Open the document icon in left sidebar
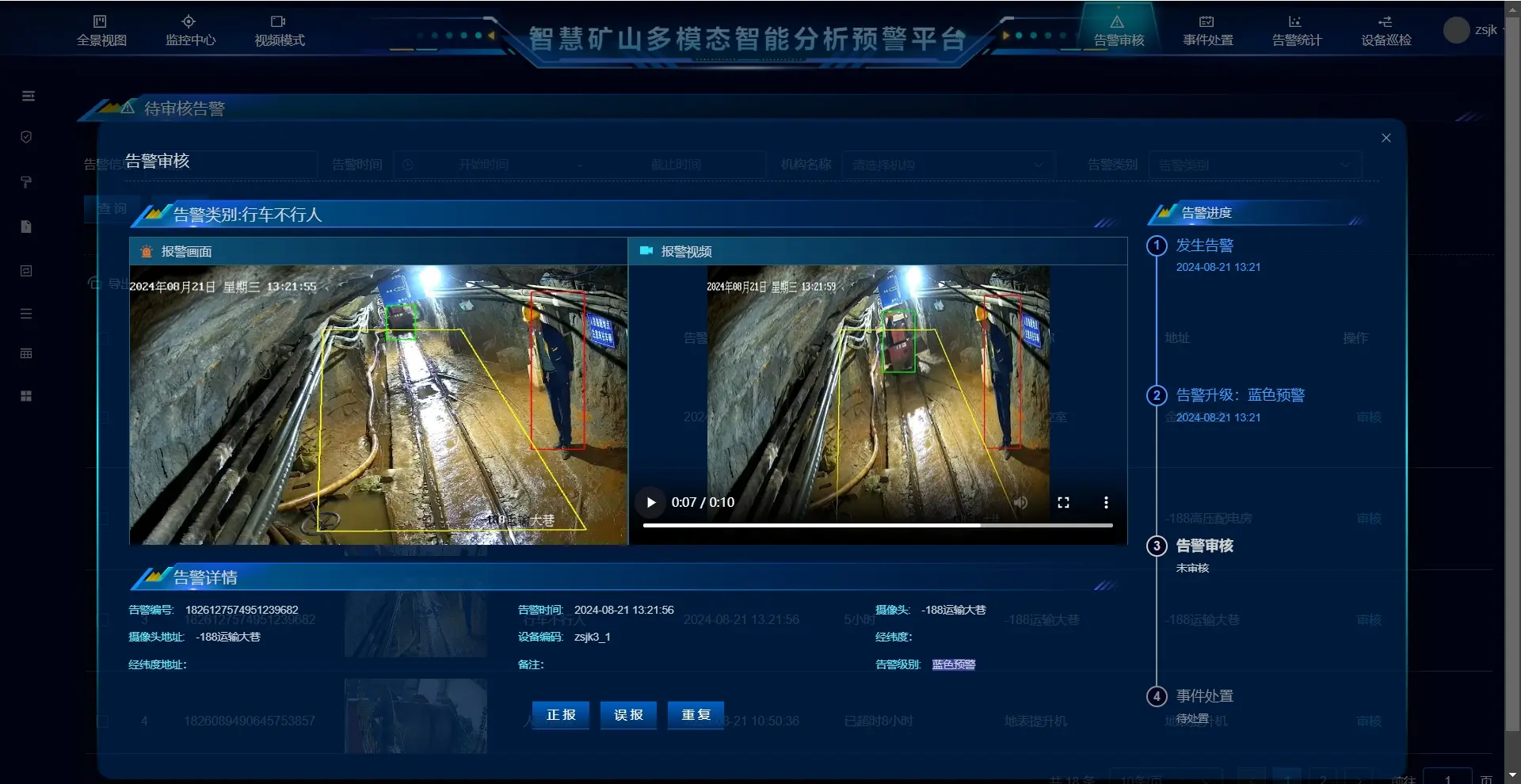Image resolution: width=1521 pixels, height=784 pixels. point(26,226)
